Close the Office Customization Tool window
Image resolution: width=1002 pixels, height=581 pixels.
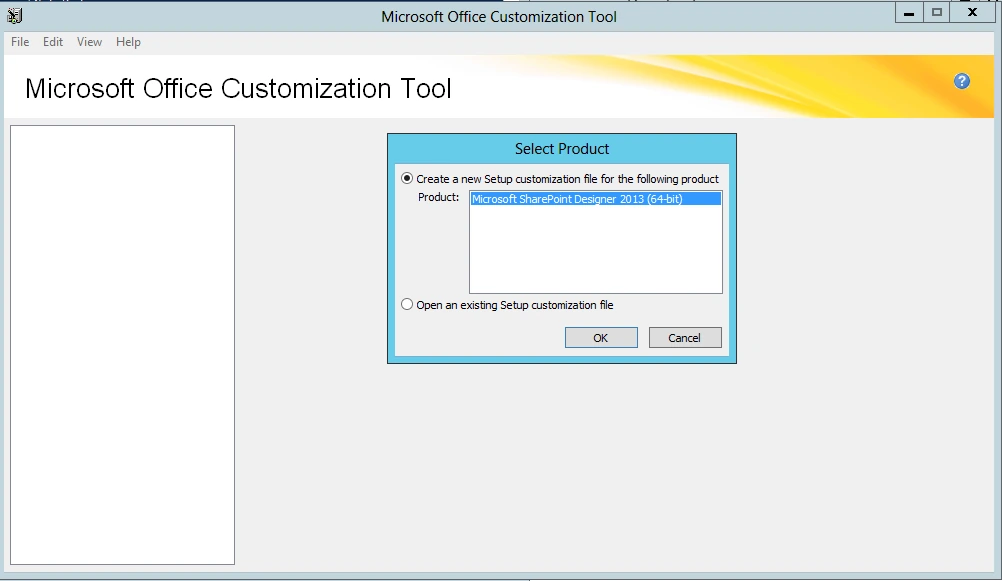tap(973, 12)
